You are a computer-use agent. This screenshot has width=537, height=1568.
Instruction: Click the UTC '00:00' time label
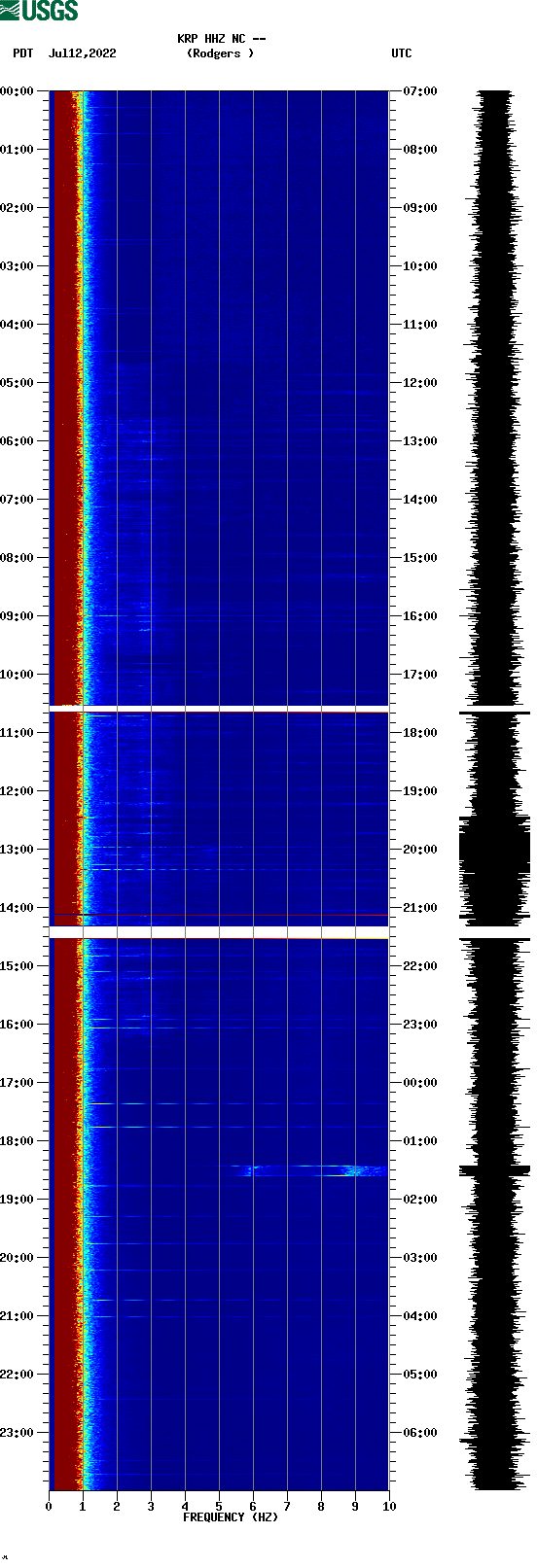pos(420,1083)
